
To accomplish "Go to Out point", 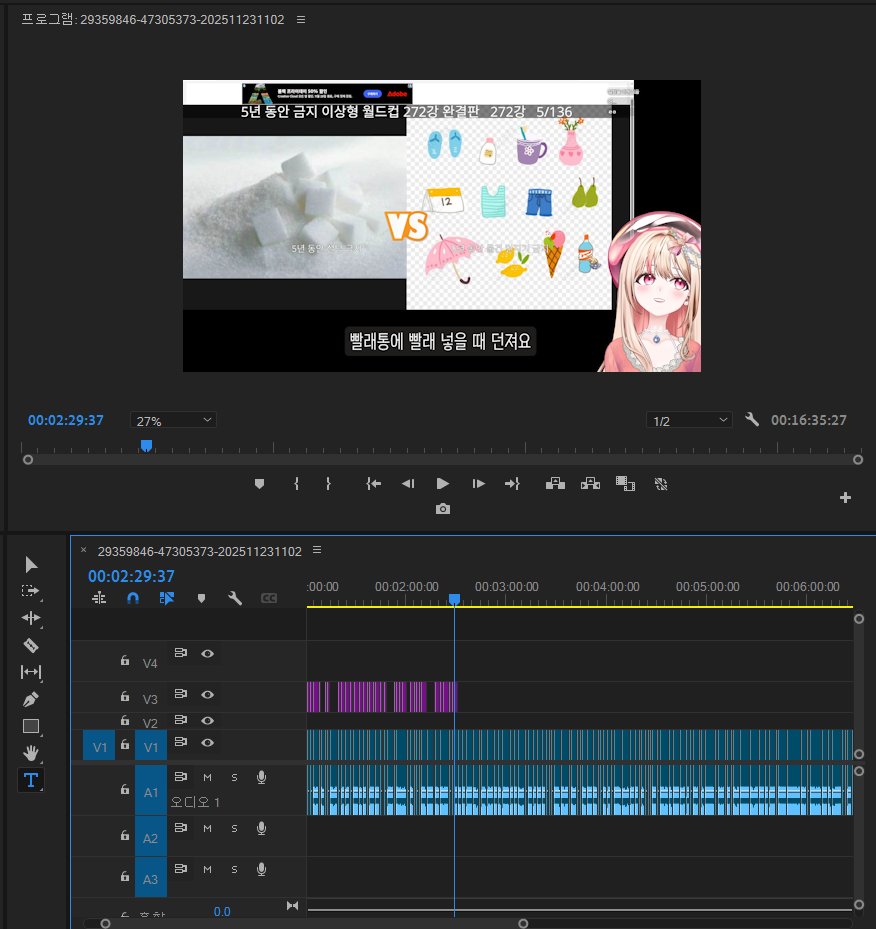I will click(x=512, y=484).
